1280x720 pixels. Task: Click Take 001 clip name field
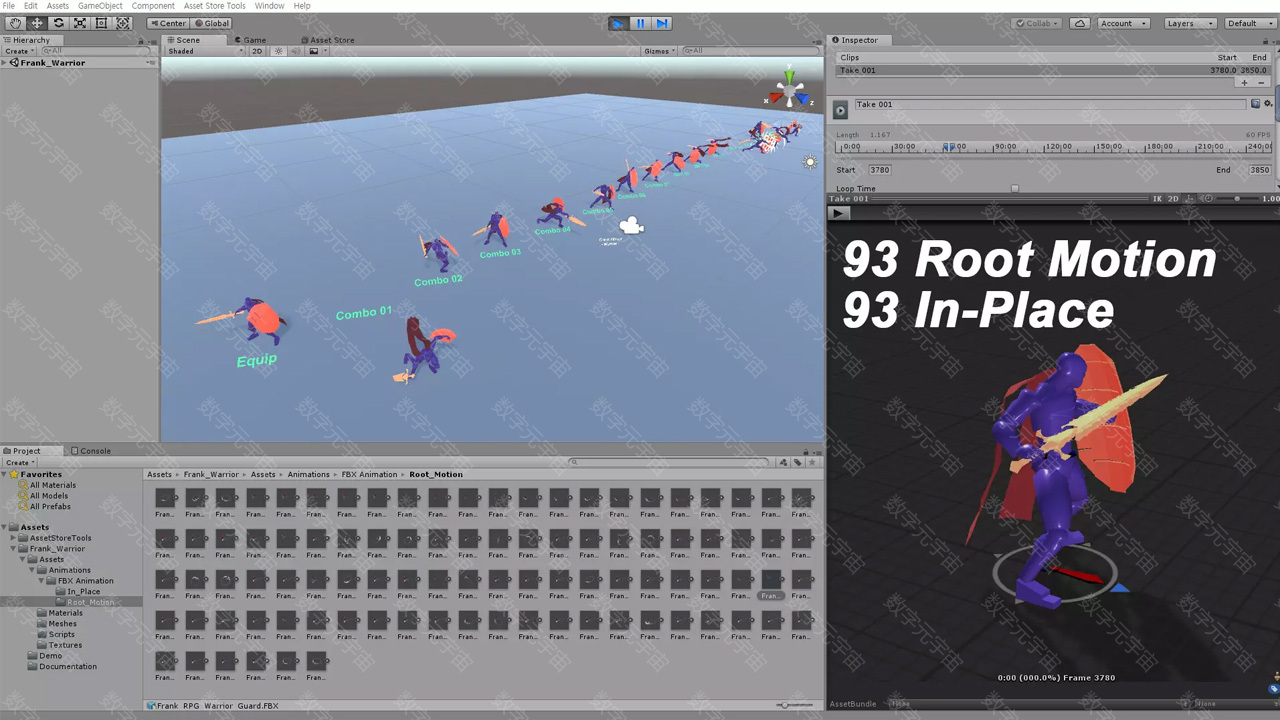pos(1050,104)
